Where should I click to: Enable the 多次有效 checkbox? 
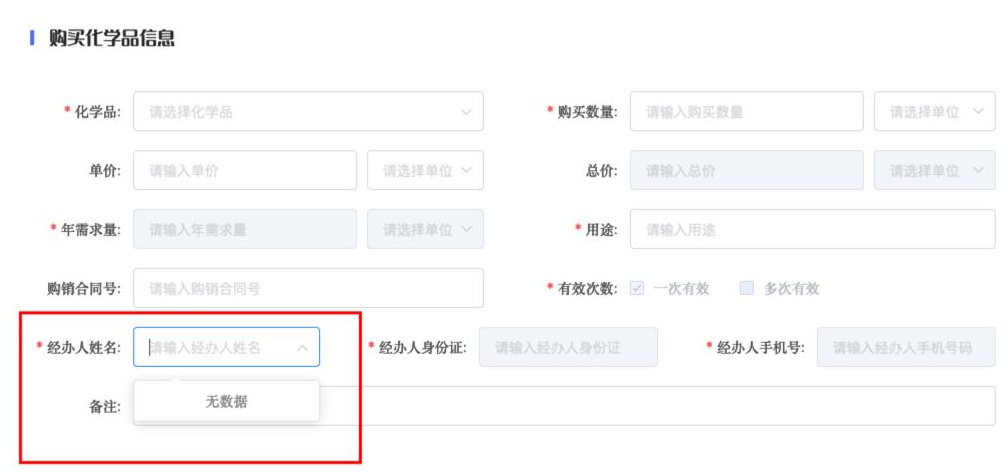[746, 289]
